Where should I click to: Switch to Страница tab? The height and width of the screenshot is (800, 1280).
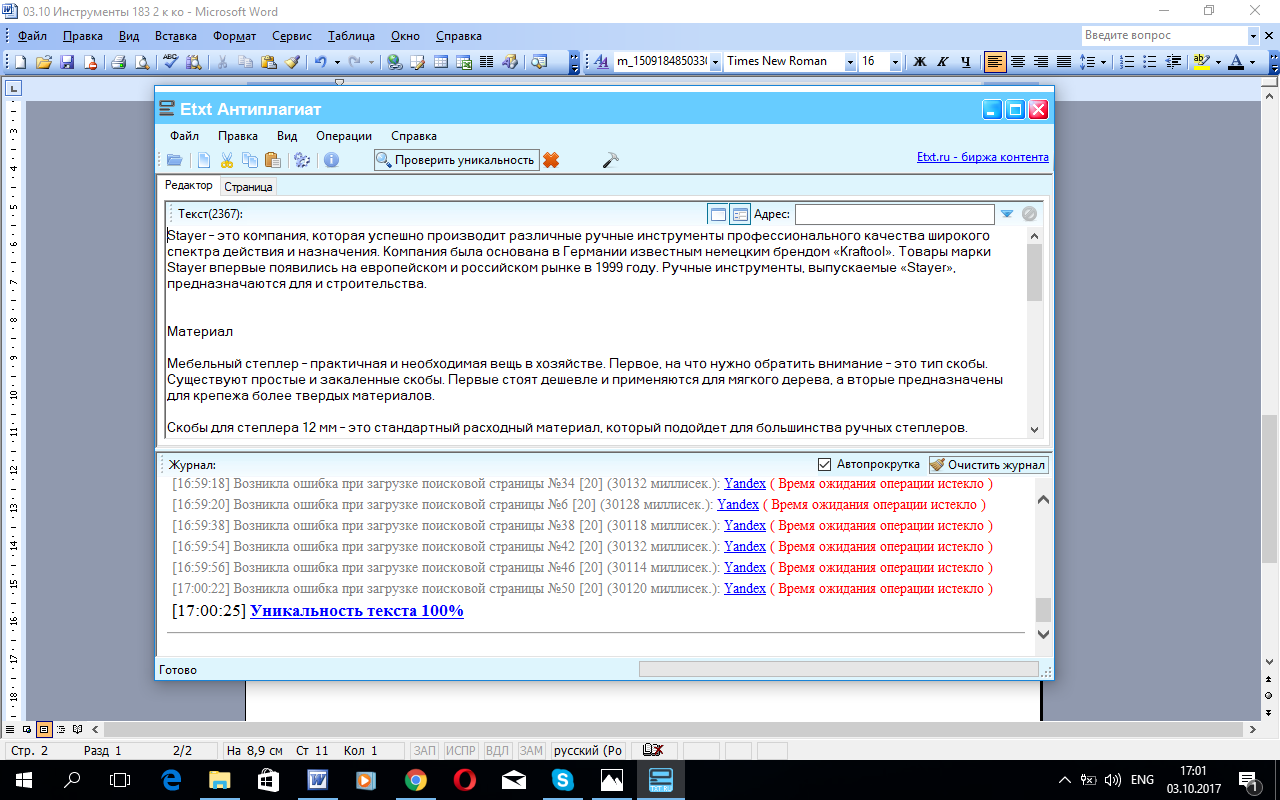(247, 187)
